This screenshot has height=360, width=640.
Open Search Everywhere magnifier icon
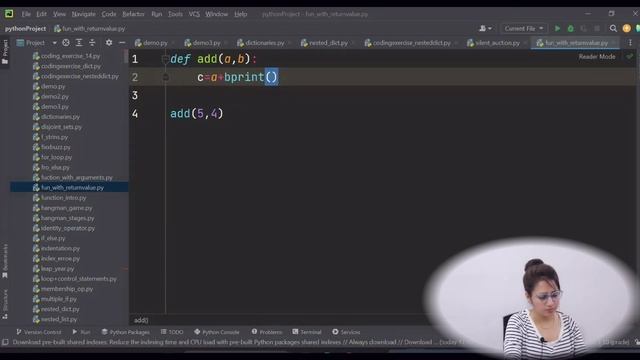pos(613,29)
